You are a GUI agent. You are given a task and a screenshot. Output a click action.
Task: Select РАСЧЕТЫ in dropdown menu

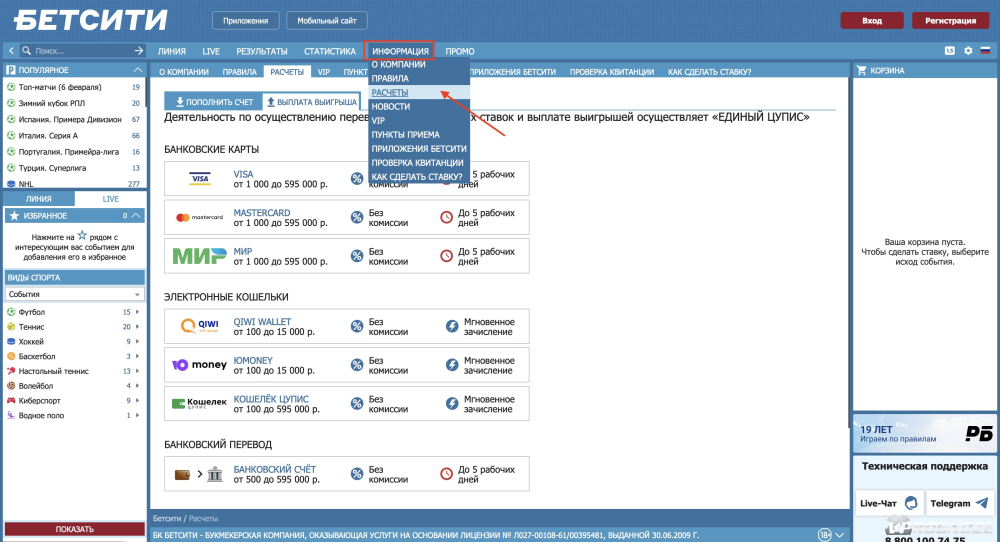pos(390,92)
